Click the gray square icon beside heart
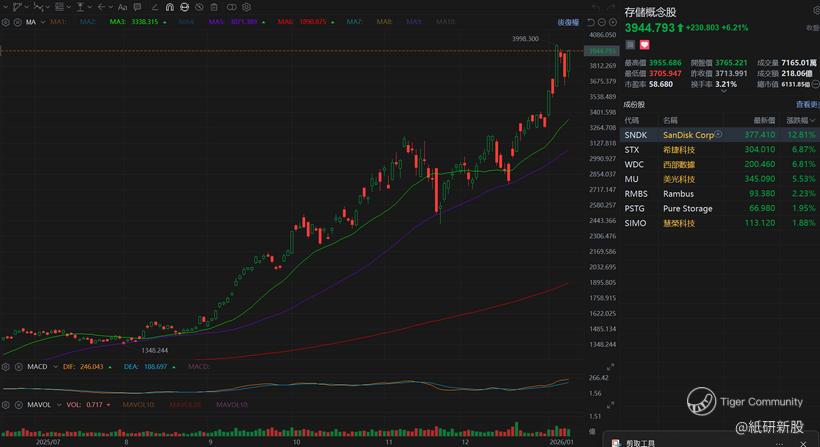The height and width of the screenshot is (447, 820). (630, 45)
